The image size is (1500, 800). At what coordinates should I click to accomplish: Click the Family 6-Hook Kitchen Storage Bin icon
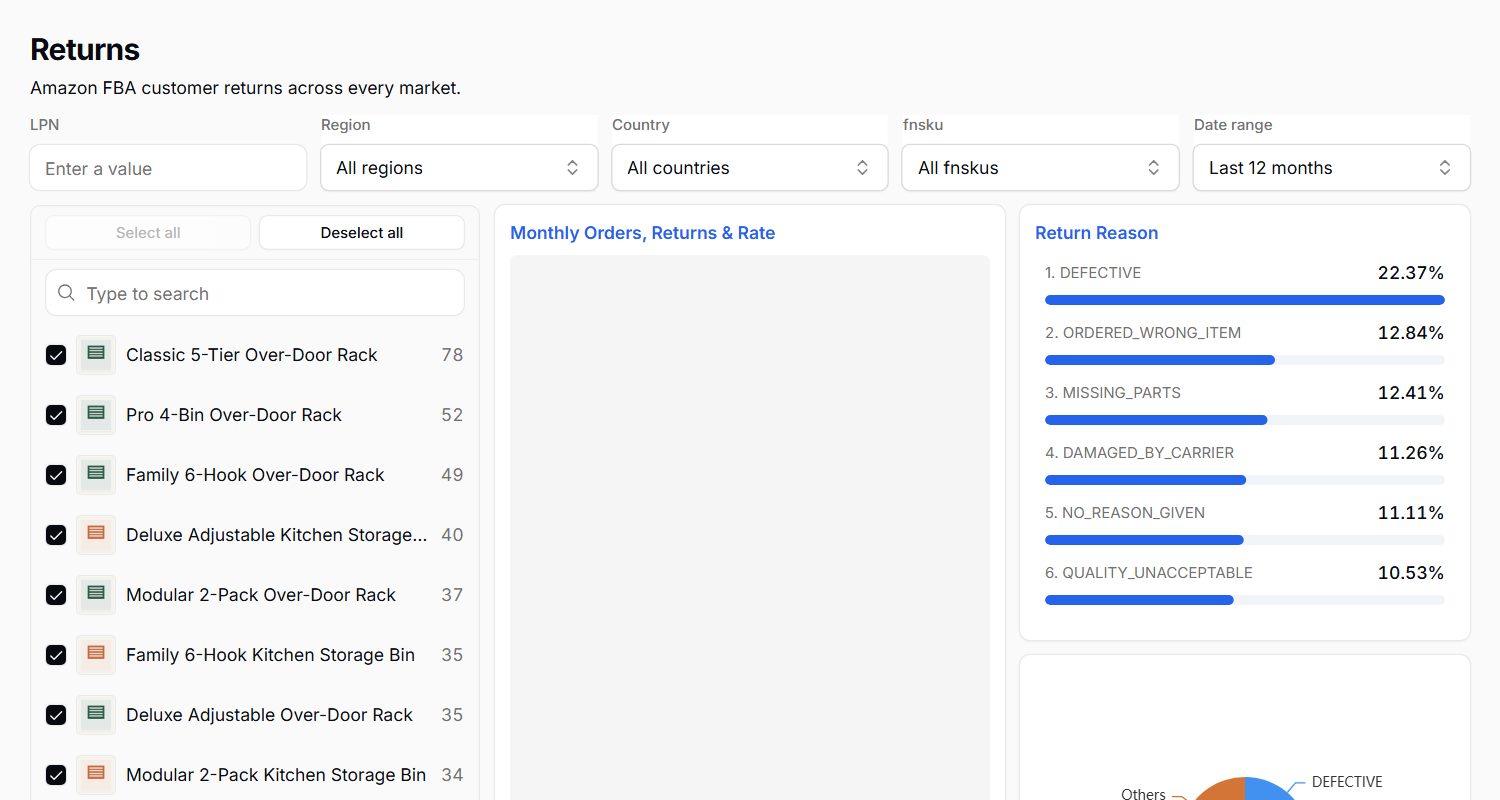[96, 655]
